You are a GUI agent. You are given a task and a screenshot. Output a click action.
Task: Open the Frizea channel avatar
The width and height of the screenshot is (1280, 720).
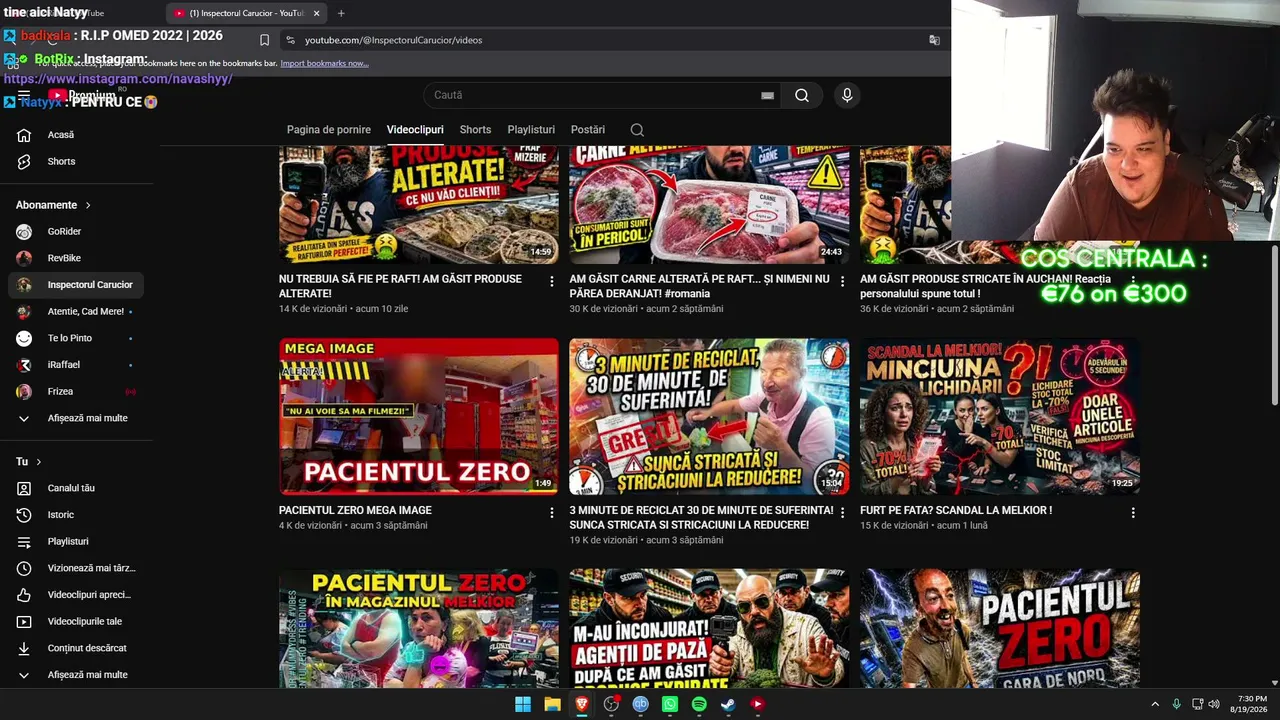tap(24, 391)
